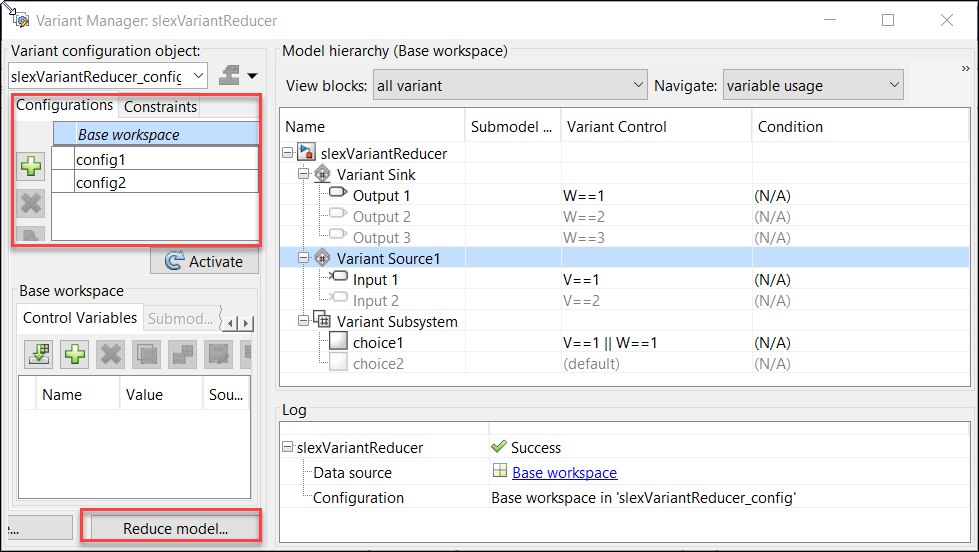Click the variant configuration object export icon
The height and width of the screenshot is (552, 979).
237,75
